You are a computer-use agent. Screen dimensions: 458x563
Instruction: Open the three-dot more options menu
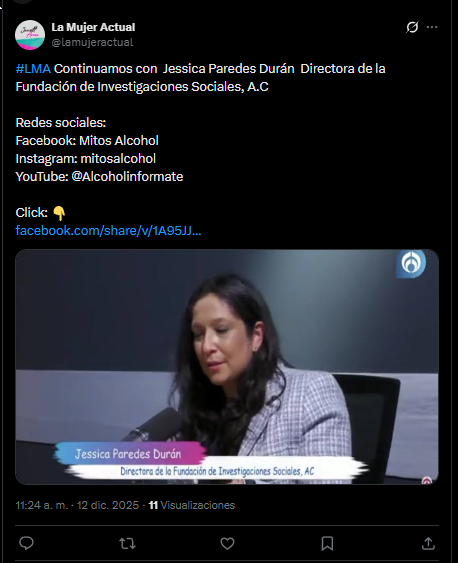coord(432,27)
